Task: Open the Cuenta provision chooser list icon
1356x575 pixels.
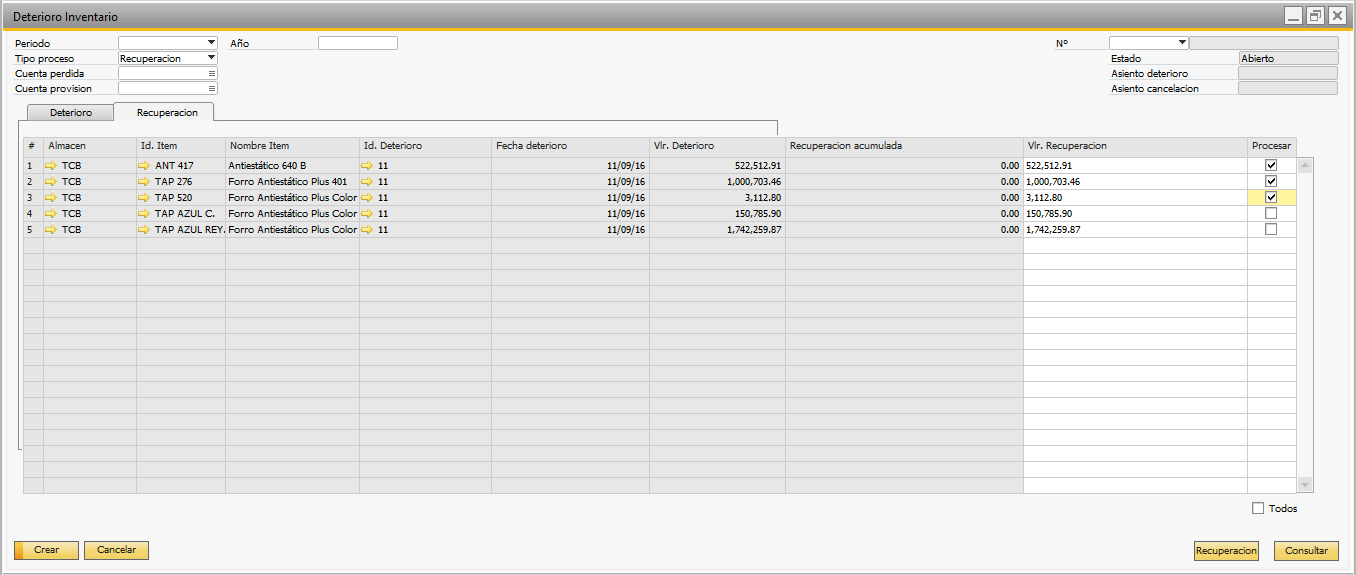Action: click(212, 88)
